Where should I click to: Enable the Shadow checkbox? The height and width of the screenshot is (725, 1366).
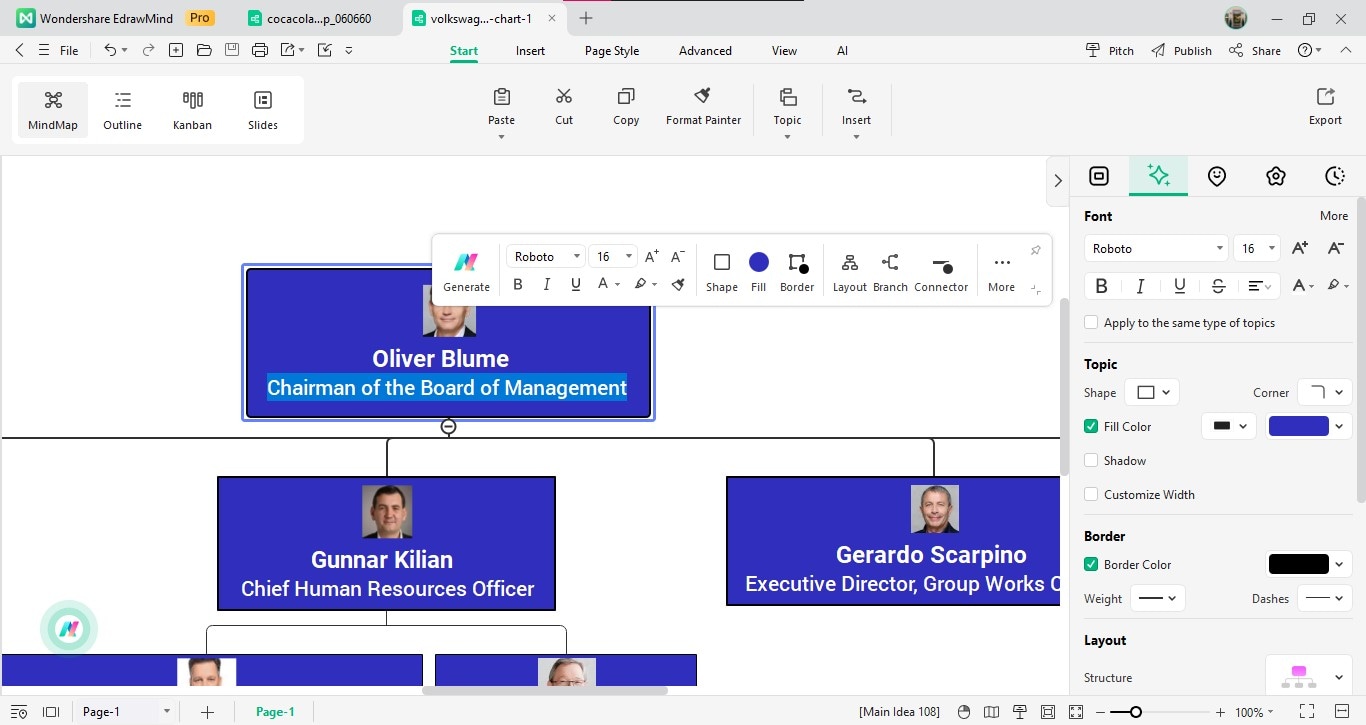(x=1091, y=460)
